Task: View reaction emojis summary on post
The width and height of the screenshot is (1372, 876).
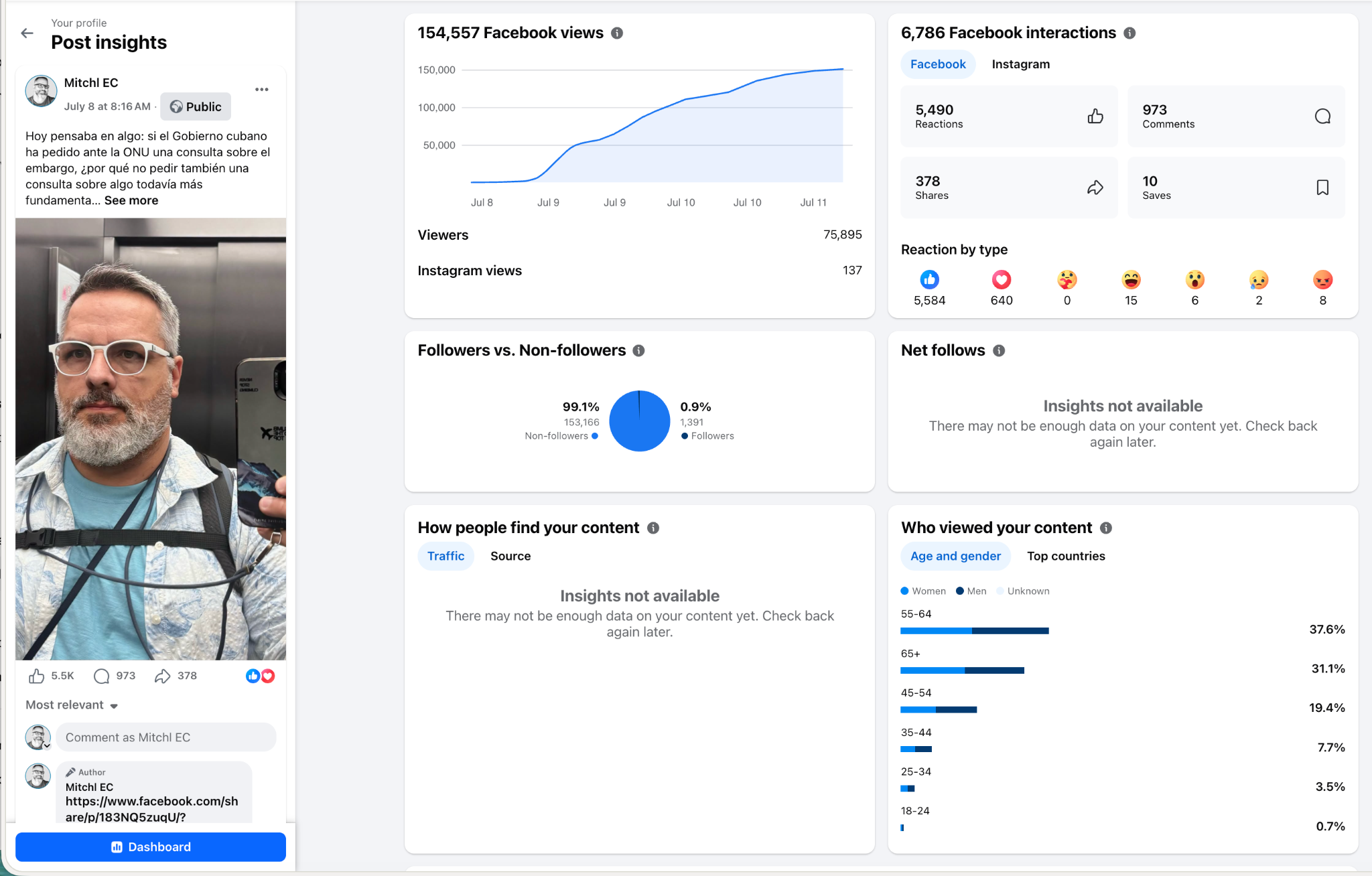Action: [x=261, y=676]
